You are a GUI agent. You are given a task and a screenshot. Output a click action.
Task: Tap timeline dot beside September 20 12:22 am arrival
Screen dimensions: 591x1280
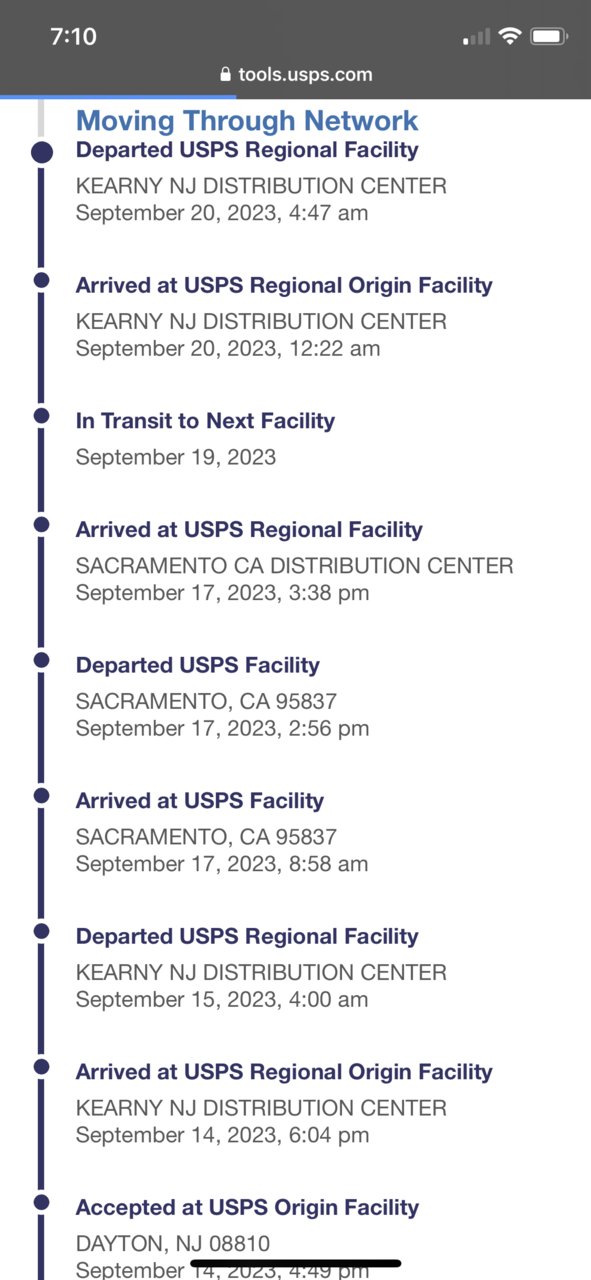point(42,280)
